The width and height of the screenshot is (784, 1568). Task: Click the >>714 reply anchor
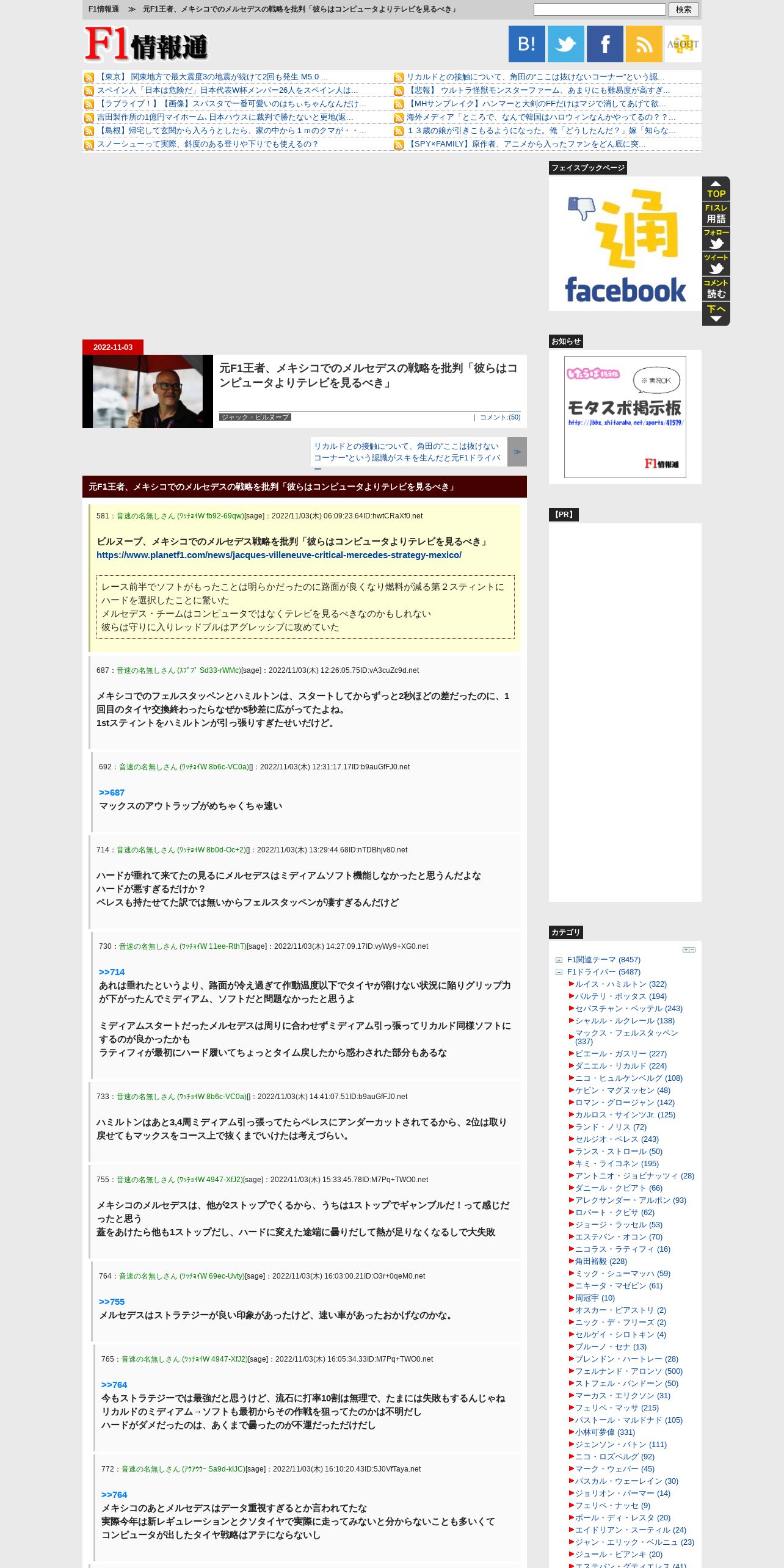click(x=112, y=972)
